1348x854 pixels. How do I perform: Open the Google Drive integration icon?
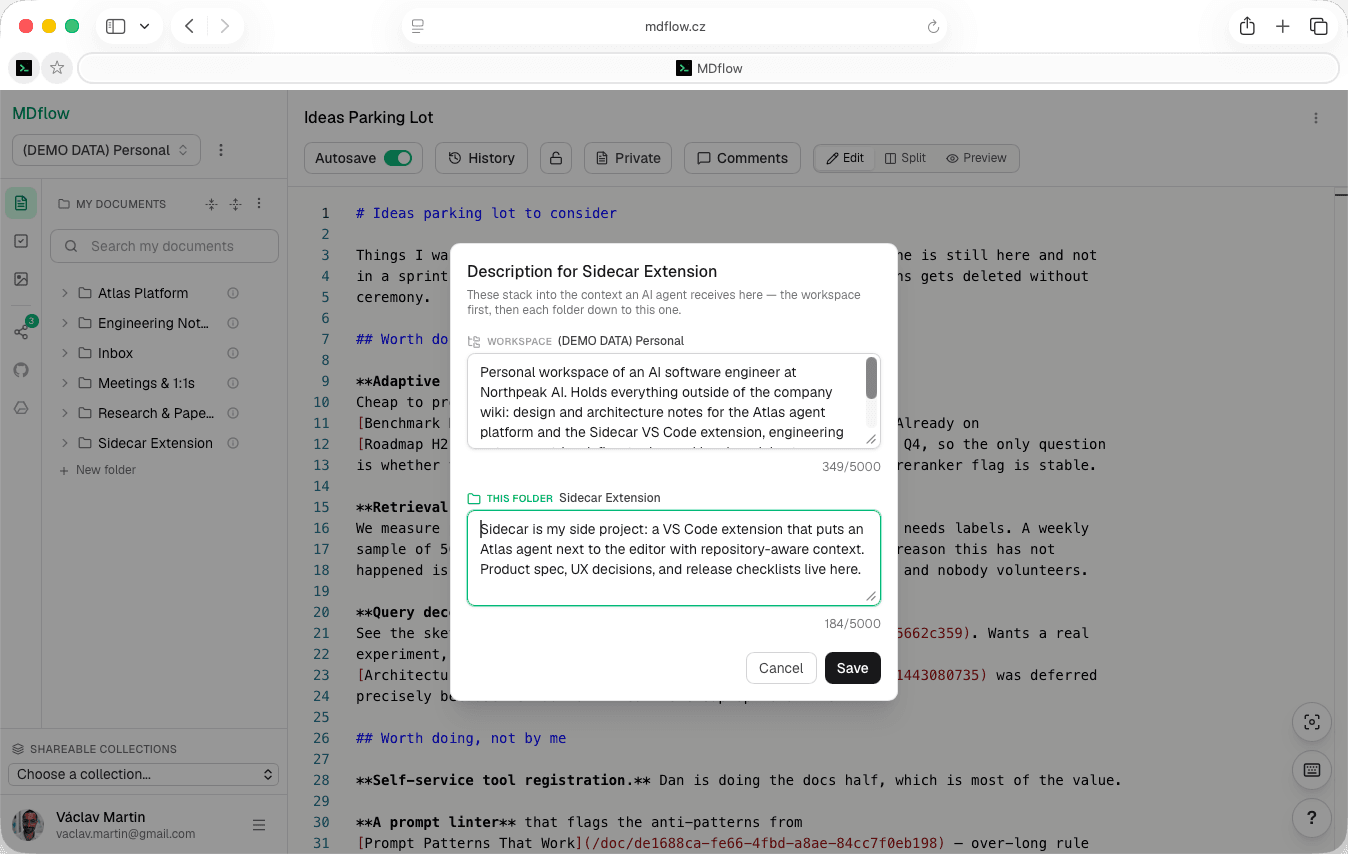(21, 408)
